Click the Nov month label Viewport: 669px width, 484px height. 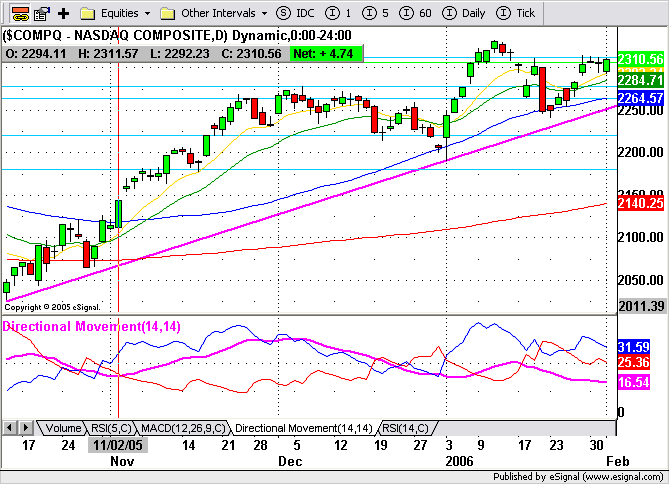pos(122,461)
